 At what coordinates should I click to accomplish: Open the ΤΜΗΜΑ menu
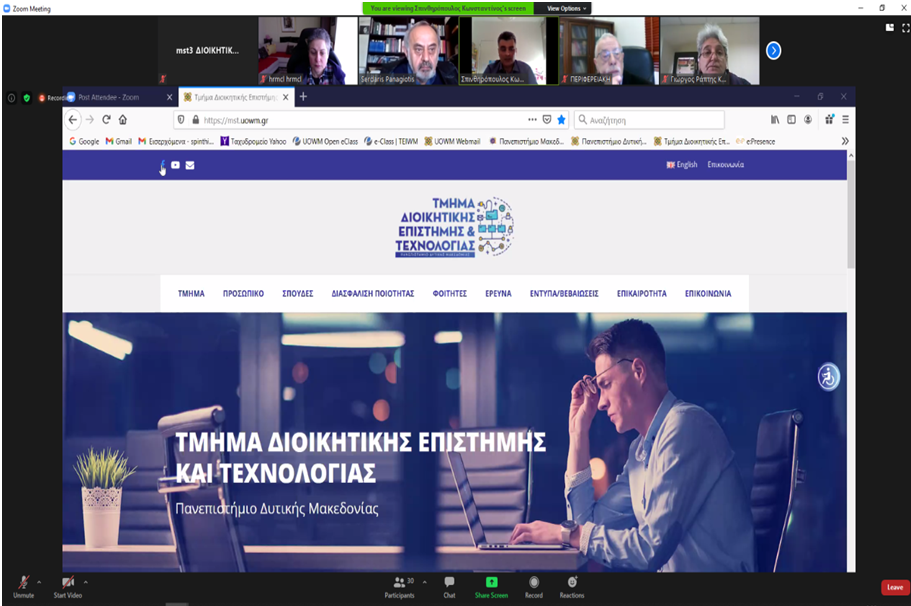pos(191,293)
